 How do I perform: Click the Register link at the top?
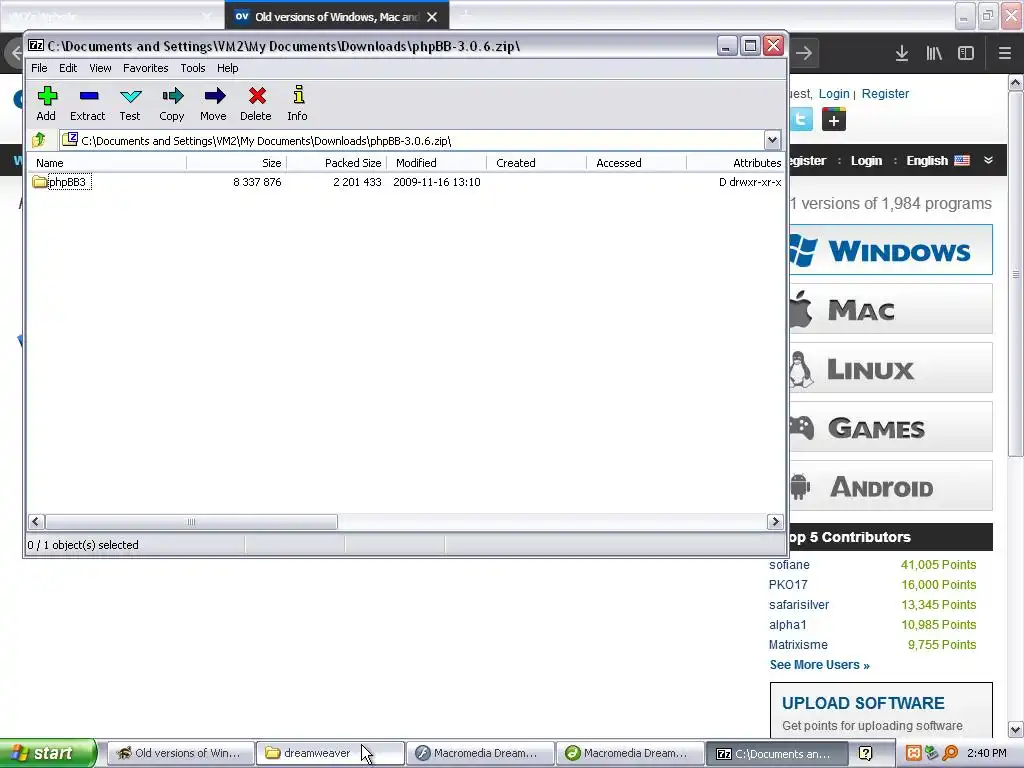pos(885,93)
